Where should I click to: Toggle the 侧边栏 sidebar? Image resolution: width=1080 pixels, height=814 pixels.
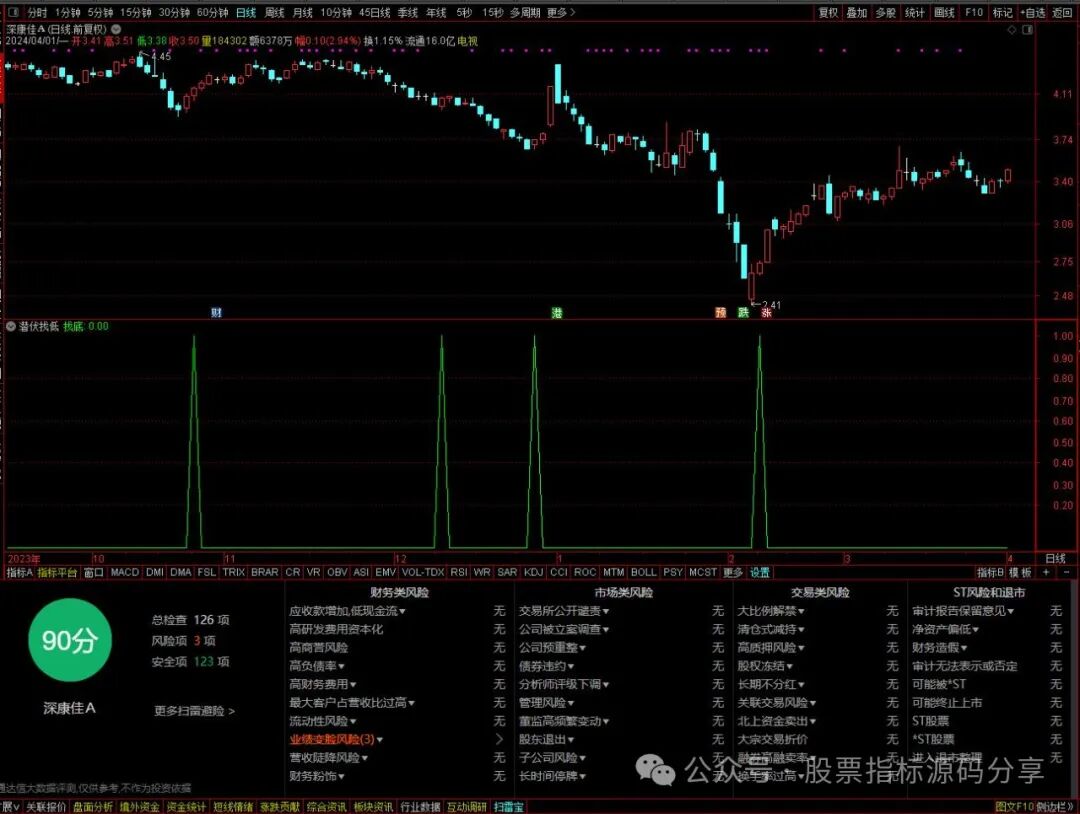pos(1054,806)
